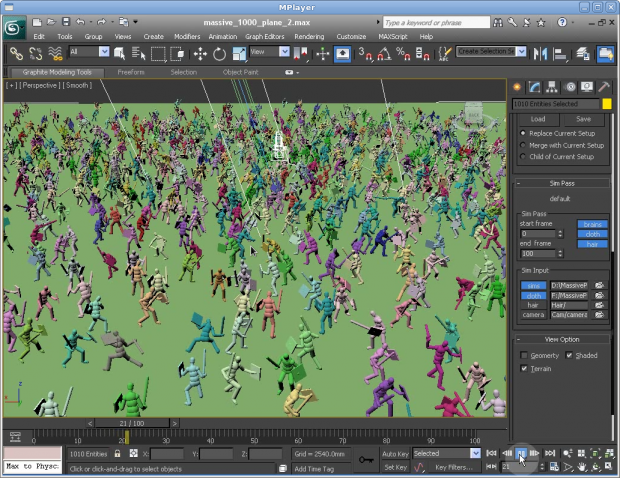
Task: Activate the Select and Move tool
Action: click(200, 53)
